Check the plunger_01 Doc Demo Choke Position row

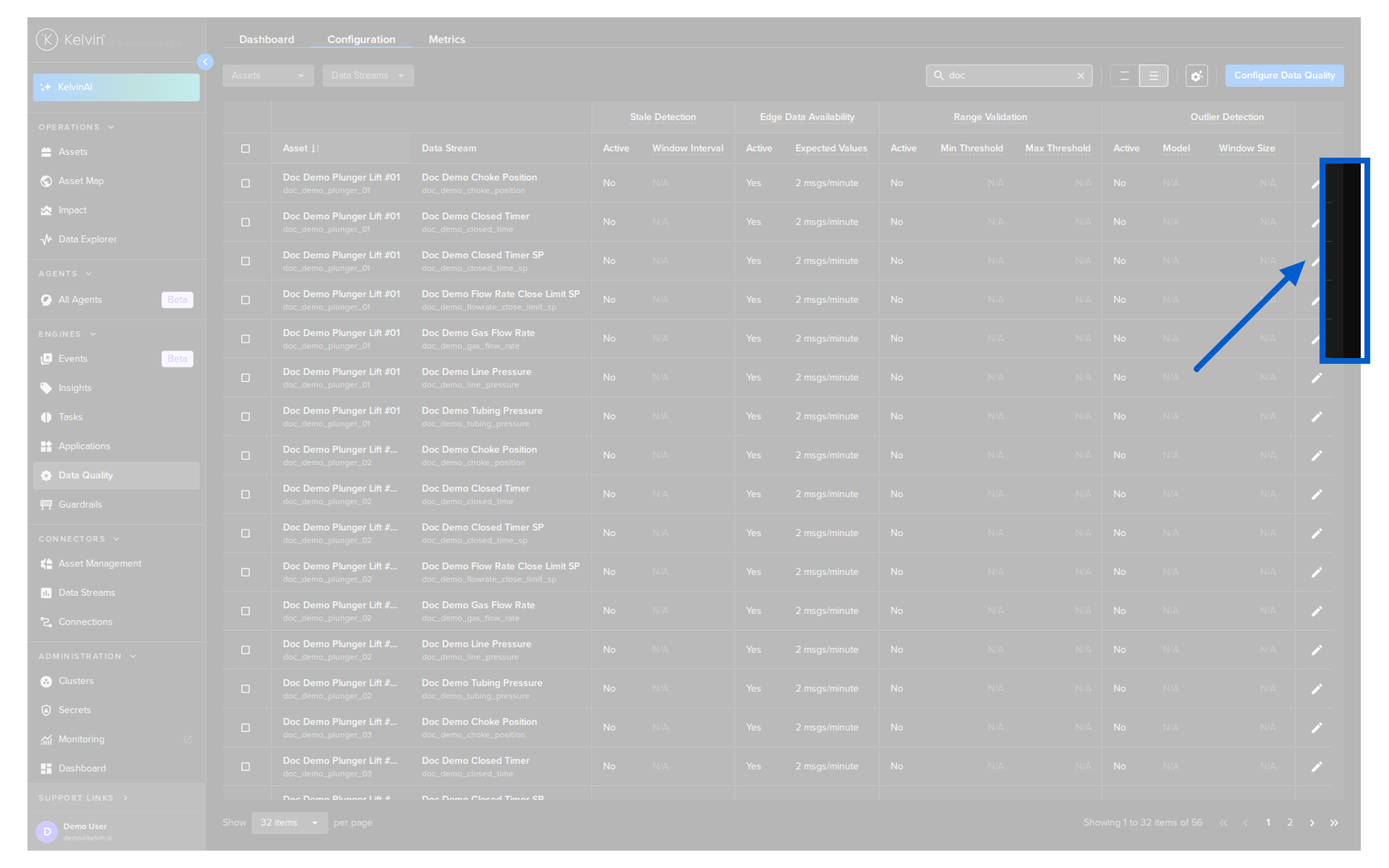point(245,183)
